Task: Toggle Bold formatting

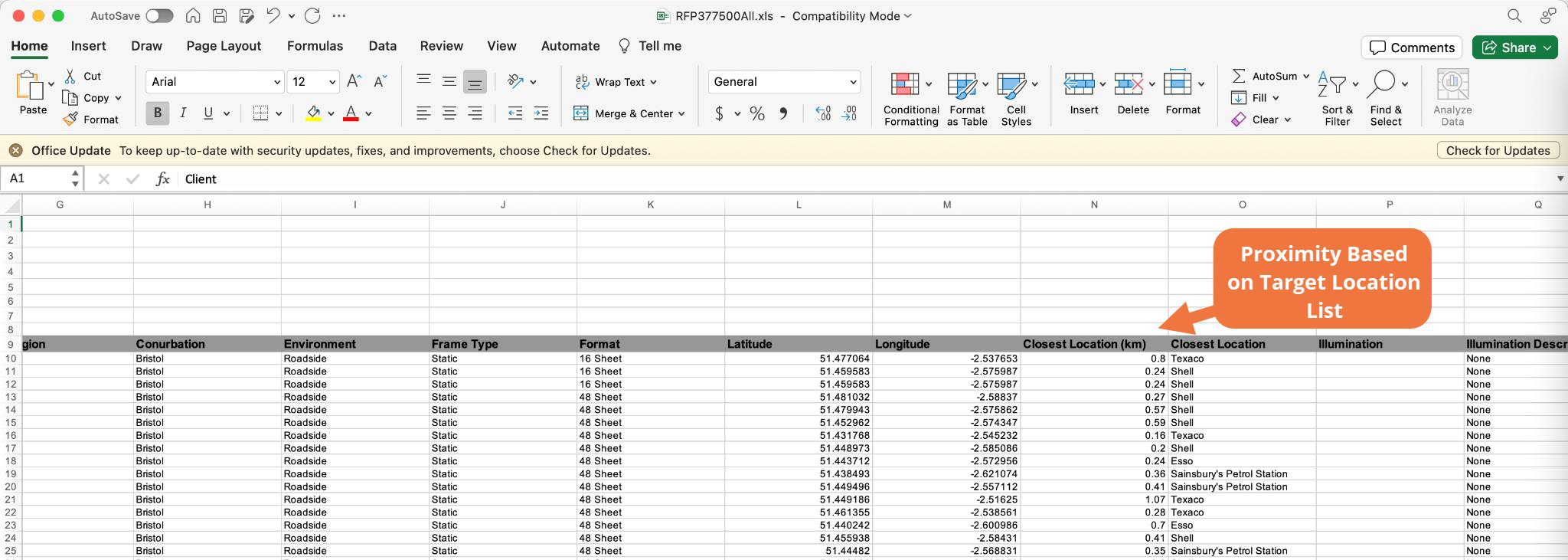Action: tap(158, 113)
